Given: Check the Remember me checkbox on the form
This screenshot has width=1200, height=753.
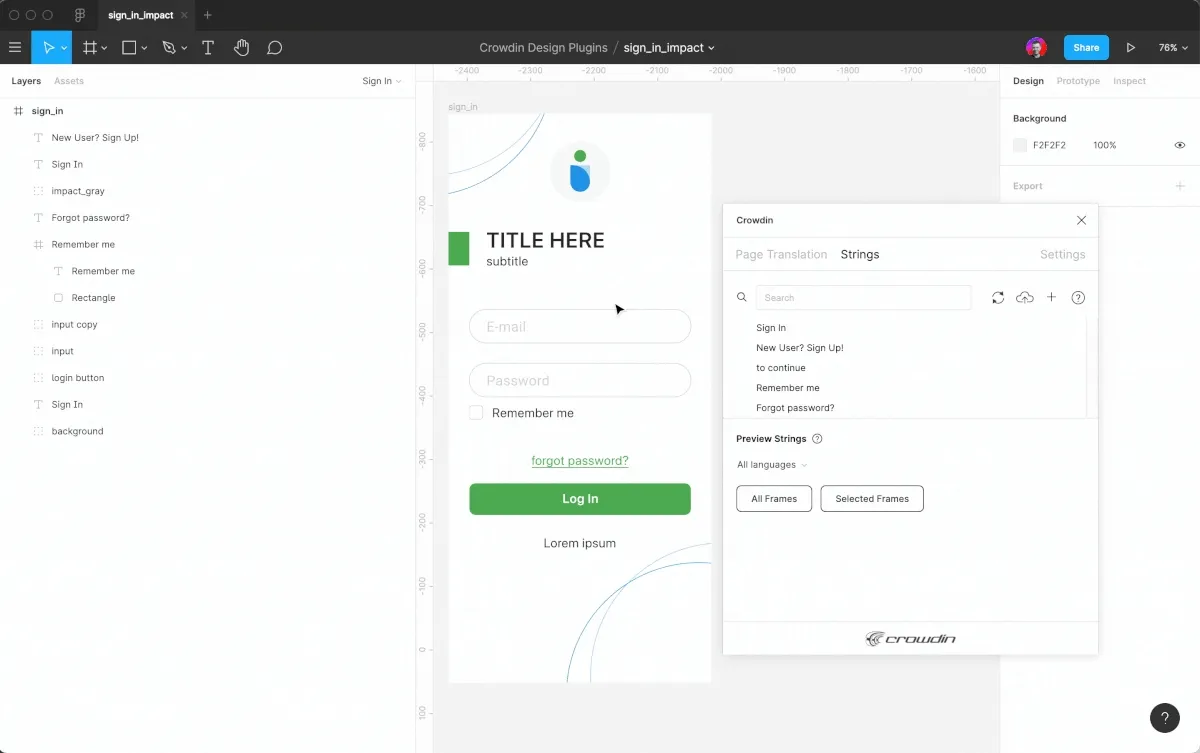Looking at the screenshot, I should 475,412.
